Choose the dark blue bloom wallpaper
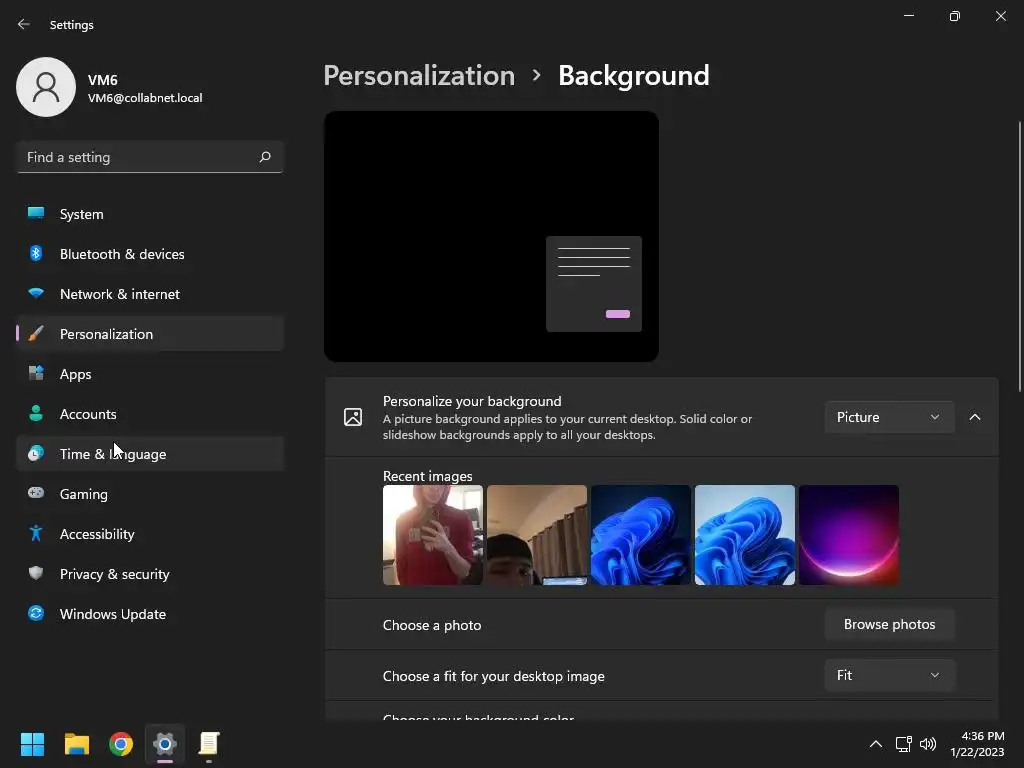 641,535
